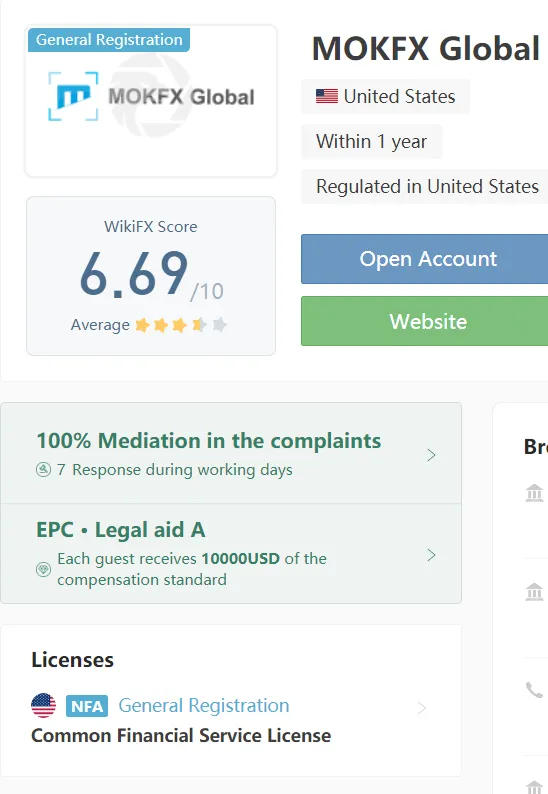Viewport: 548px width, 794px height.
Task: Click the US flag circle icon in Licenses
Action: pyautogui.click(x=44, y=705)
